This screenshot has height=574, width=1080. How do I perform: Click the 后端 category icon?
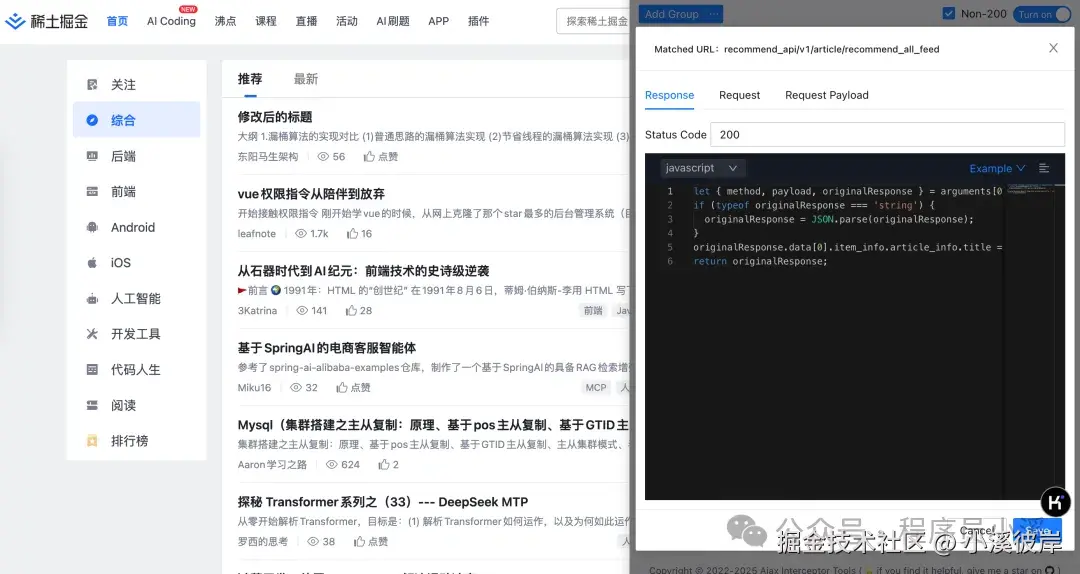92,156
